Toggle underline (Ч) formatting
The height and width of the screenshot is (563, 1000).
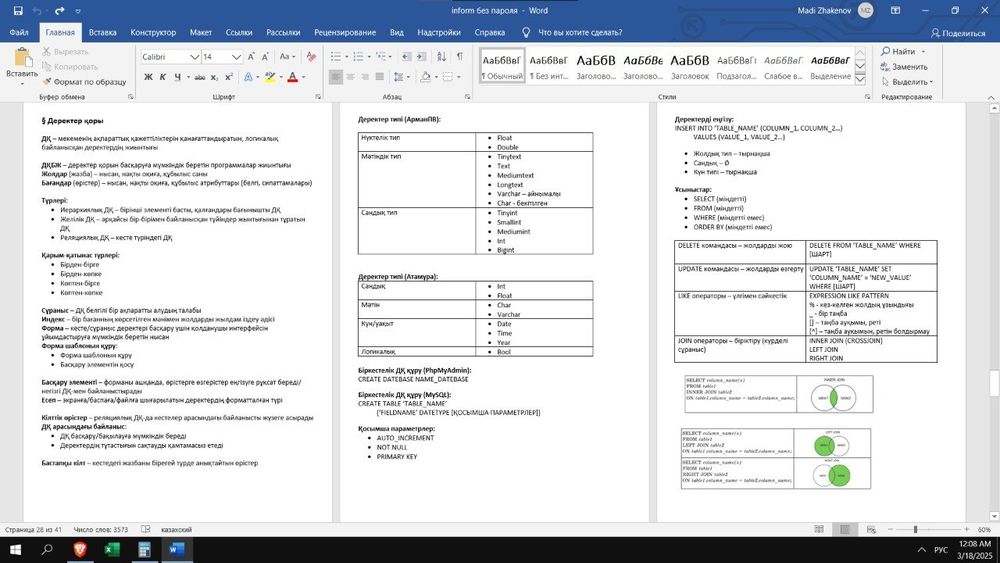point(177,77)
